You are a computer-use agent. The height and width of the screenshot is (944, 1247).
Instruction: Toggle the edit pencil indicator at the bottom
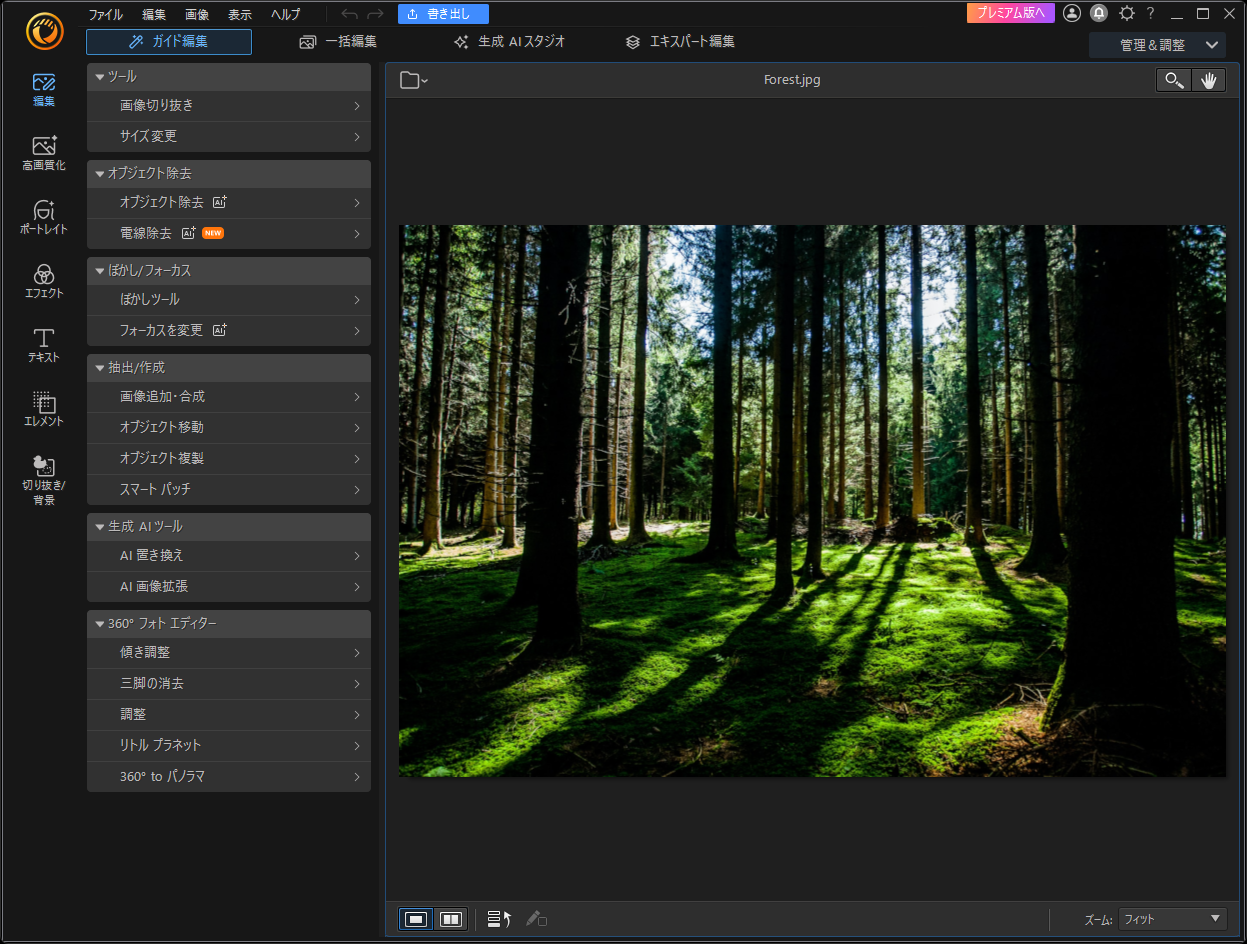536,918
